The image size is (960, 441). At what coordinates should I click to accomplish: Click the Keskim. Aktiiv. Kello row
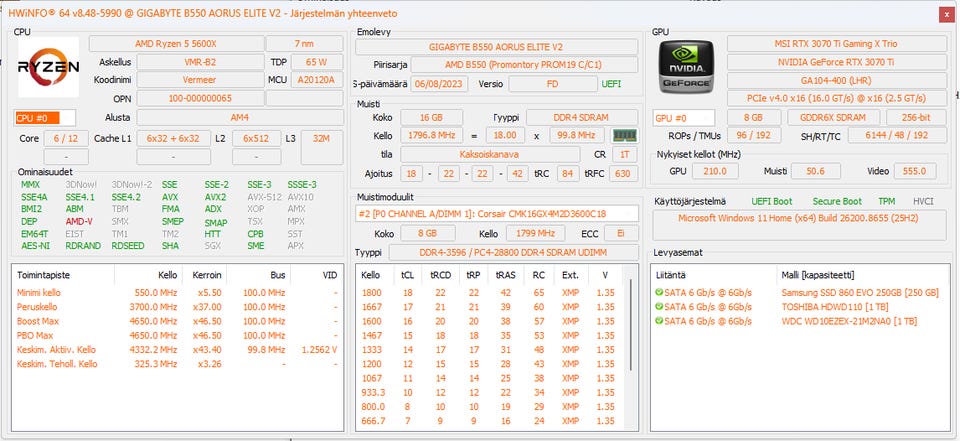click(x=178, y=350)
